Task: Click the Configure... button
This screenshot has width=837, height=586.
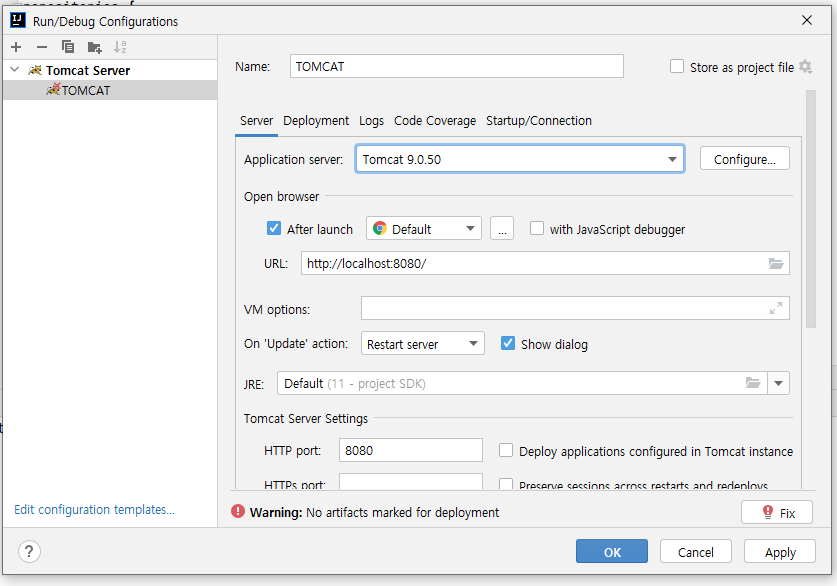Action: tap(745, 159)
